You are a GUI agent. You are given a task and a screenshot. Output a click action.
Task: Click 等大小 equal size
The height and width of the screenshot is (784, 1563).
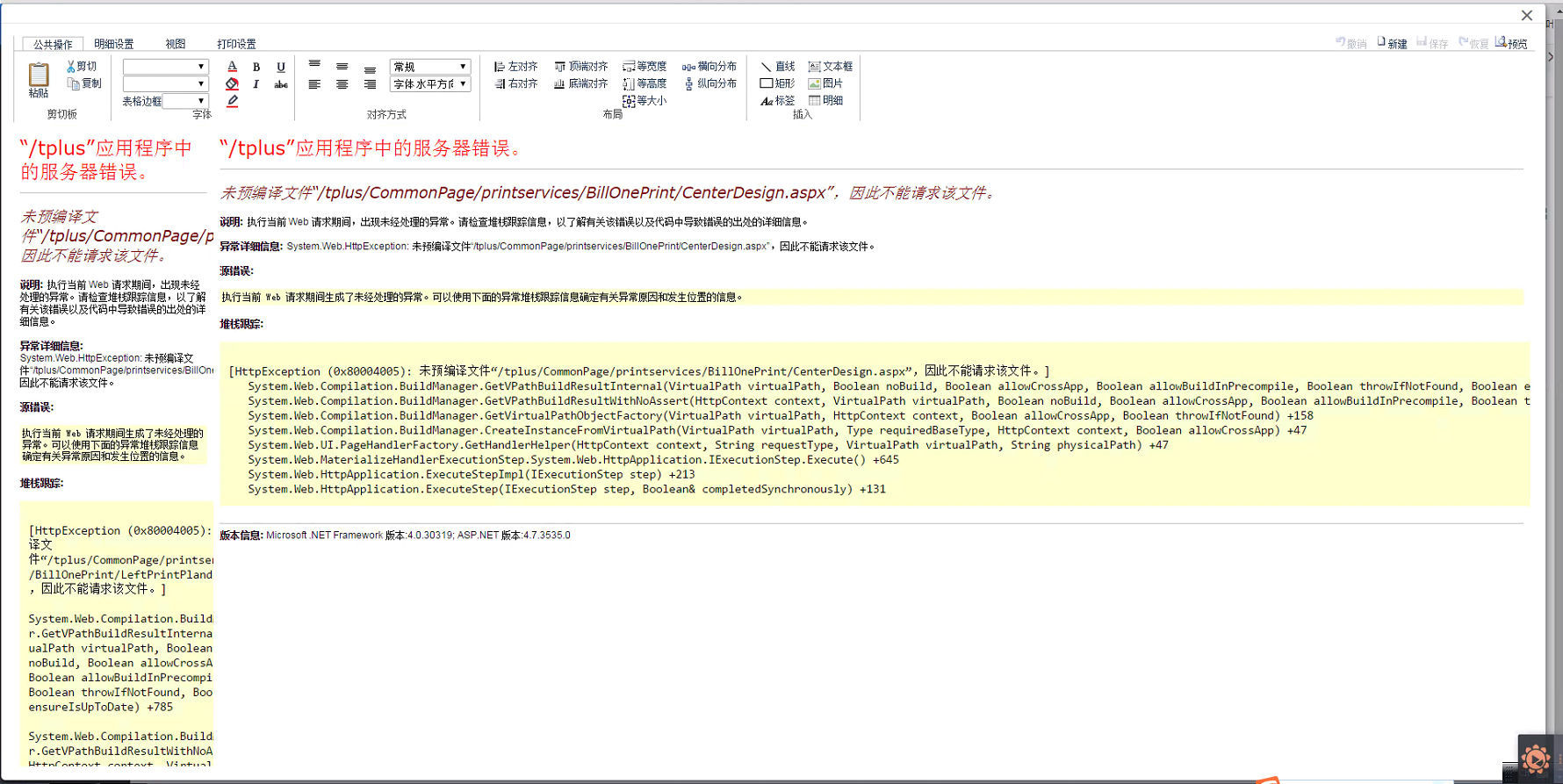coord(645,101)
